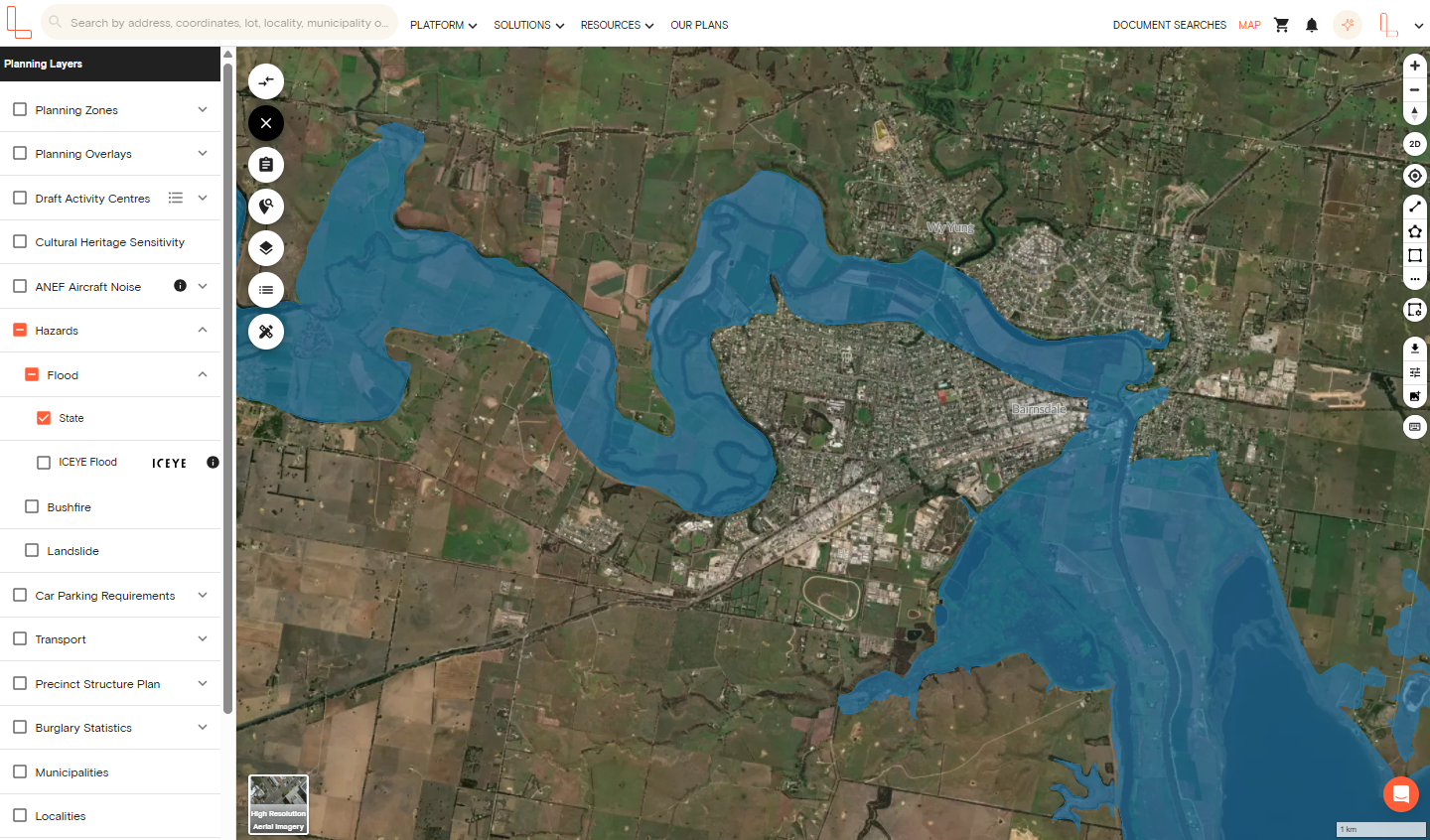The height and width of the screenshot is (840, 1430).
Task: Reset map north with the compass icon
Action: (x=1415, y=113)
